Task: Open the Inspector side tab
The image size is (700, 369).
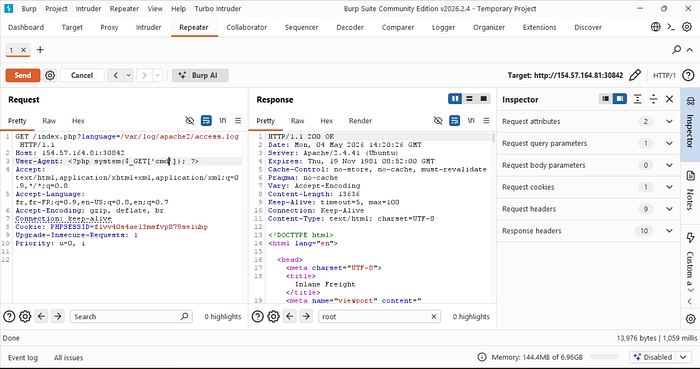Action: click(690, 125)
